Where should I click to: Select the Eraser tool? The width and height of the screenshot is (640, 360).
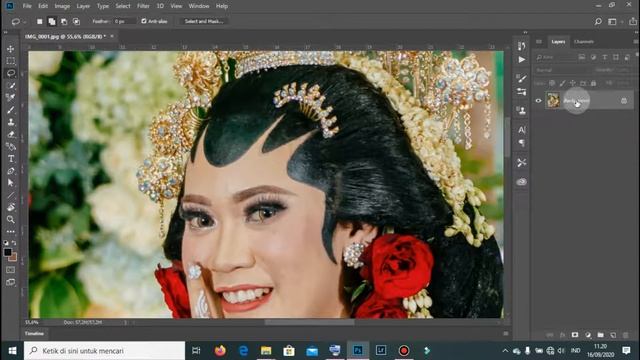point(11,134)
